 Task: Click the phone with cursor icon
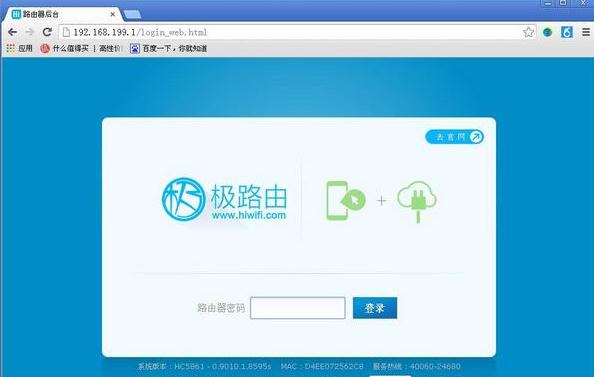[345, 200]
